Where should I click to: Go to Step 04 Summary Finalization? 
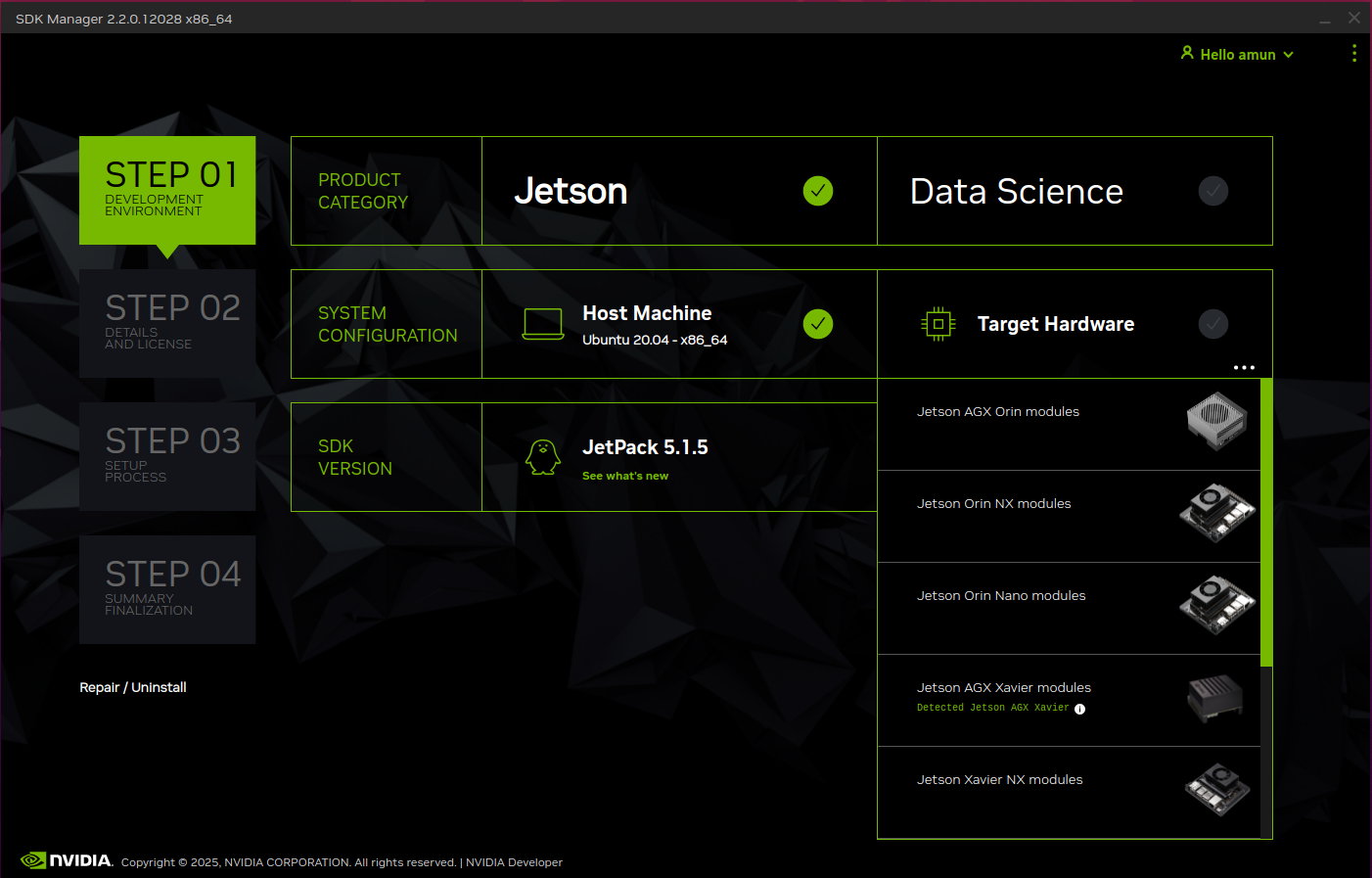(x=167, y=589)
